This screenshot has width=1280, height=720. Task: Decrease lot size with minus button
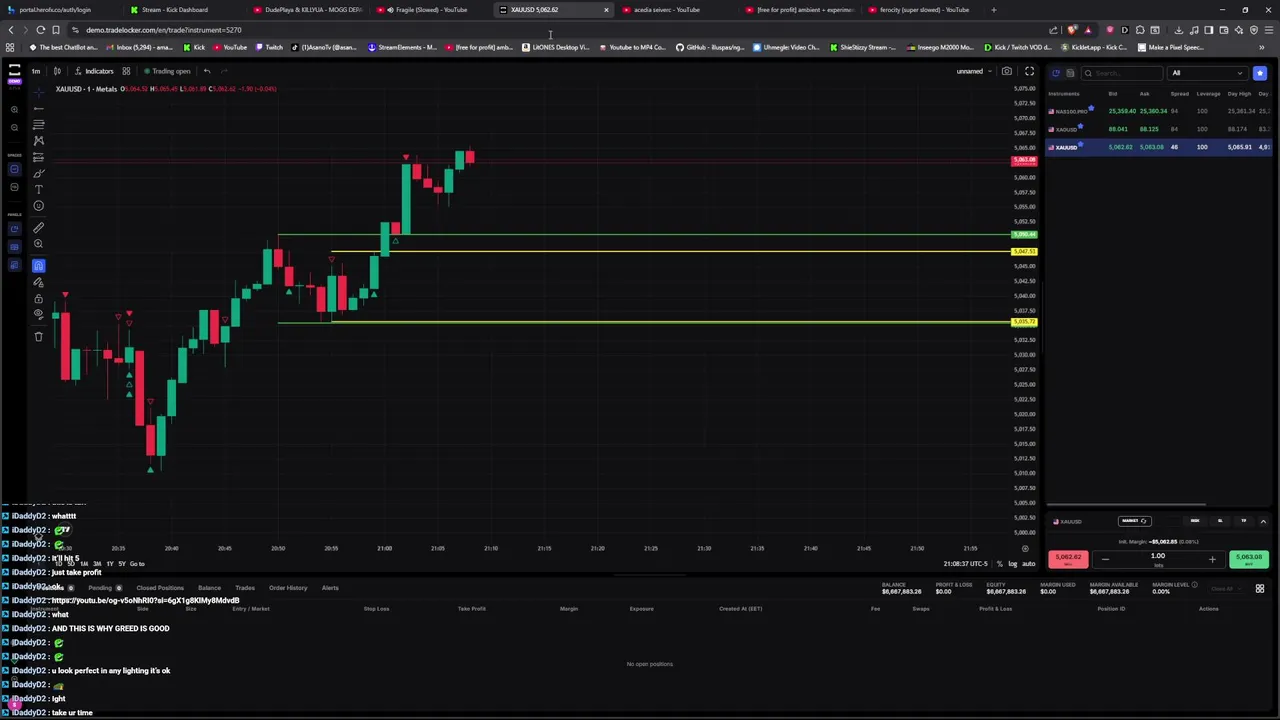pyautogui.click(x=1105, y=559)
